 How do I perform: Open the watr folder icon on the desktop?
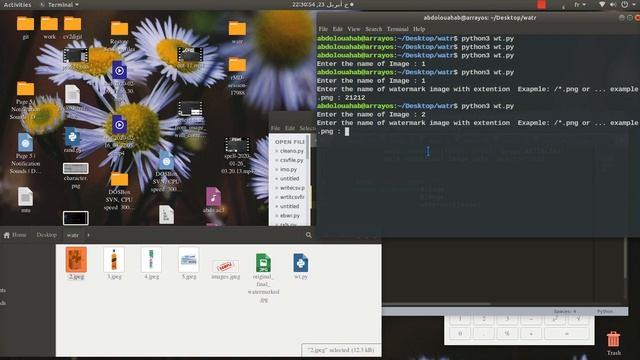[x=237, y=29]
